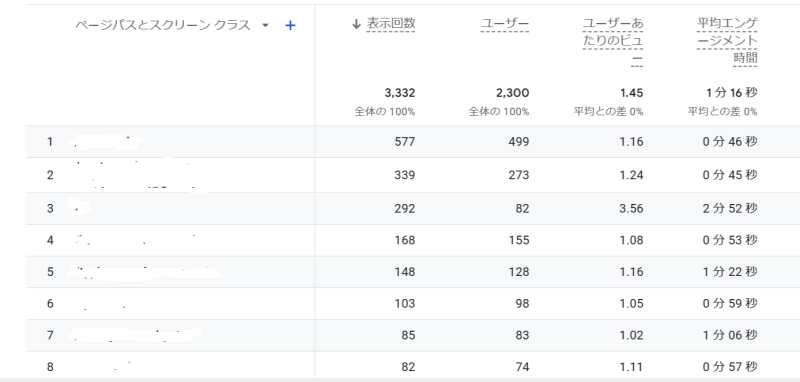This screenshot has height=382, width=800.
Task: Click the 2 分 52 秒 engagement cell
Action: (730, 208)
